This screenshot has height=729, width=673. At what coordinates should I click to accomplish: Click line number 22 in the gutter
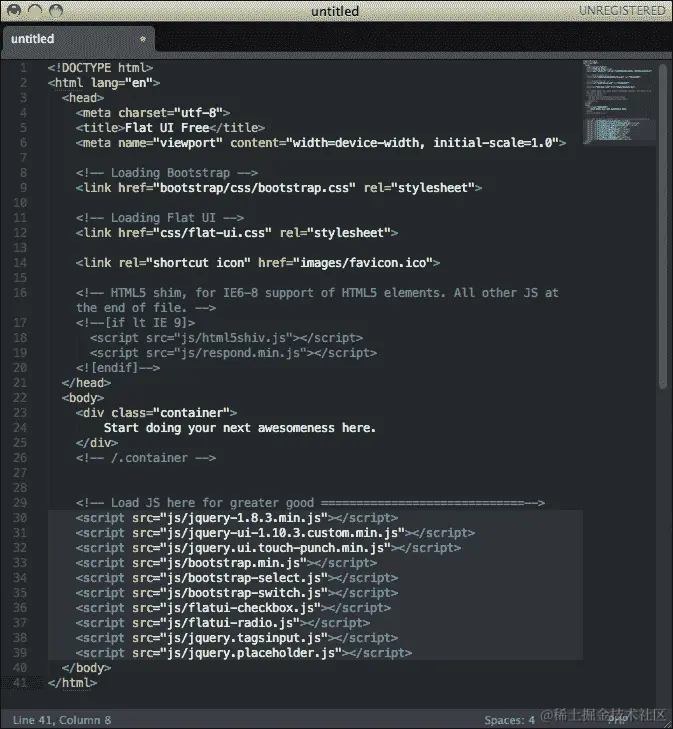pyautogui.click(x=20, y=398)
